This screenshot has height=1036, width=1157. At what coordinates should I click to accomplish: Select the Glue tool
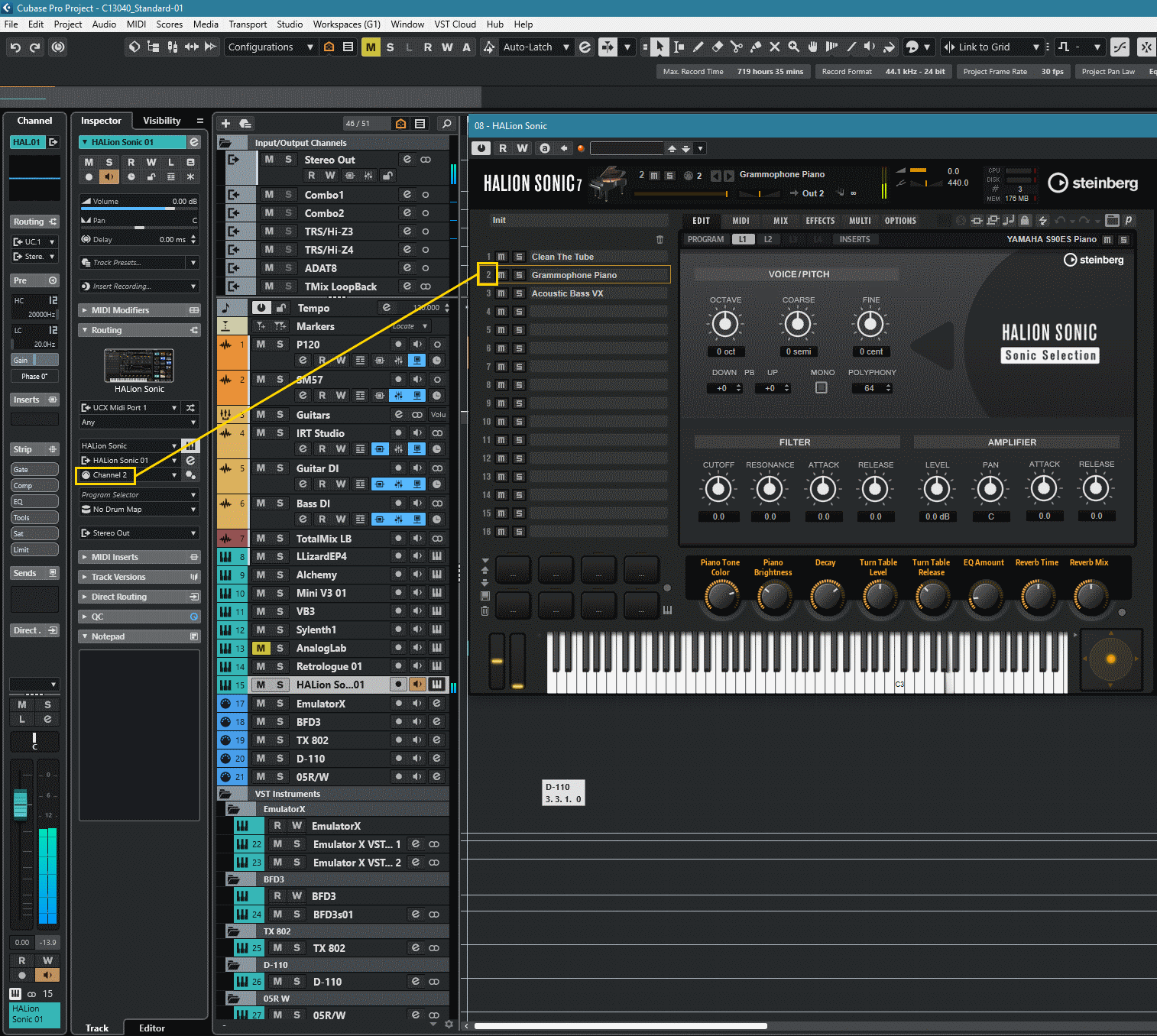click(756, 47)
